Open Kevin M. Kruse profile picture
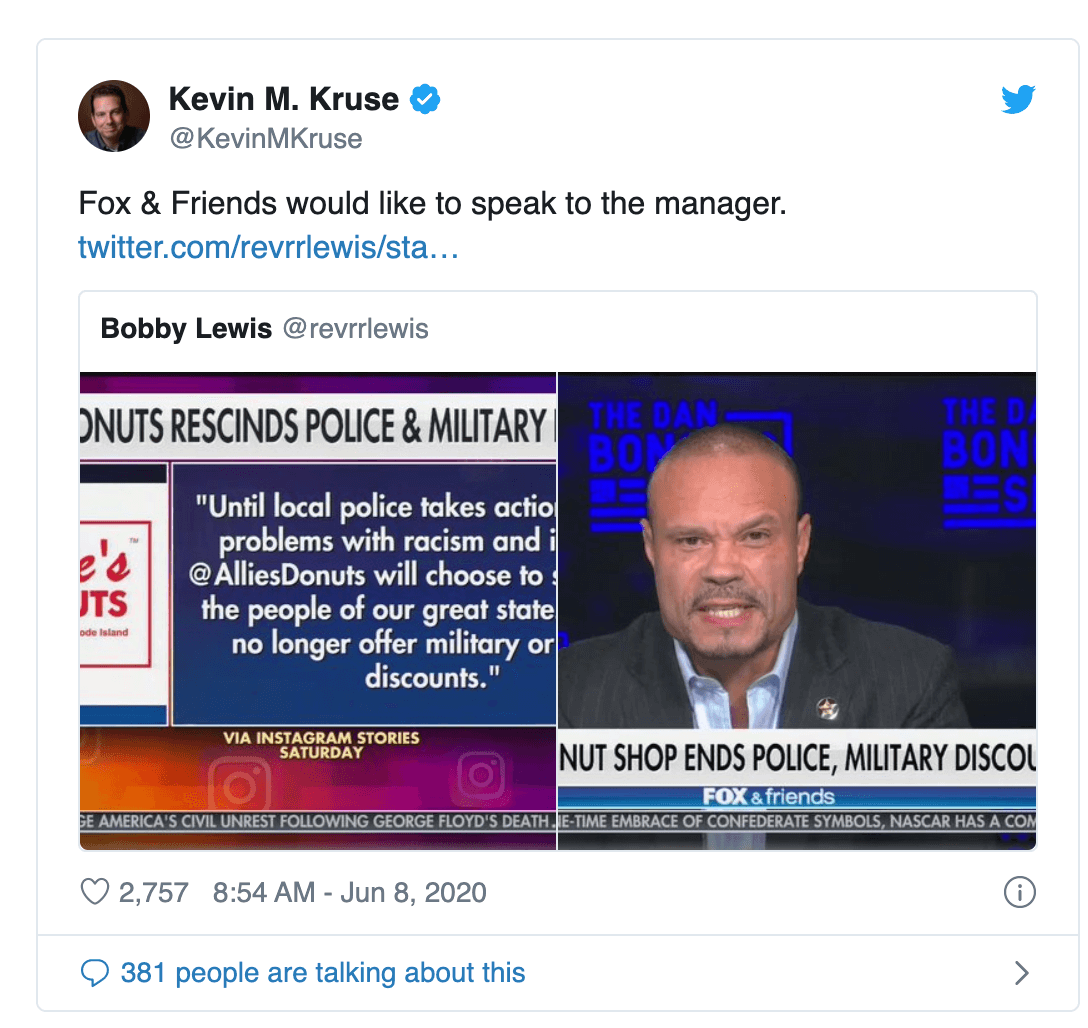Screen dimensions: 1088x1028 click(x=114, y=116)
